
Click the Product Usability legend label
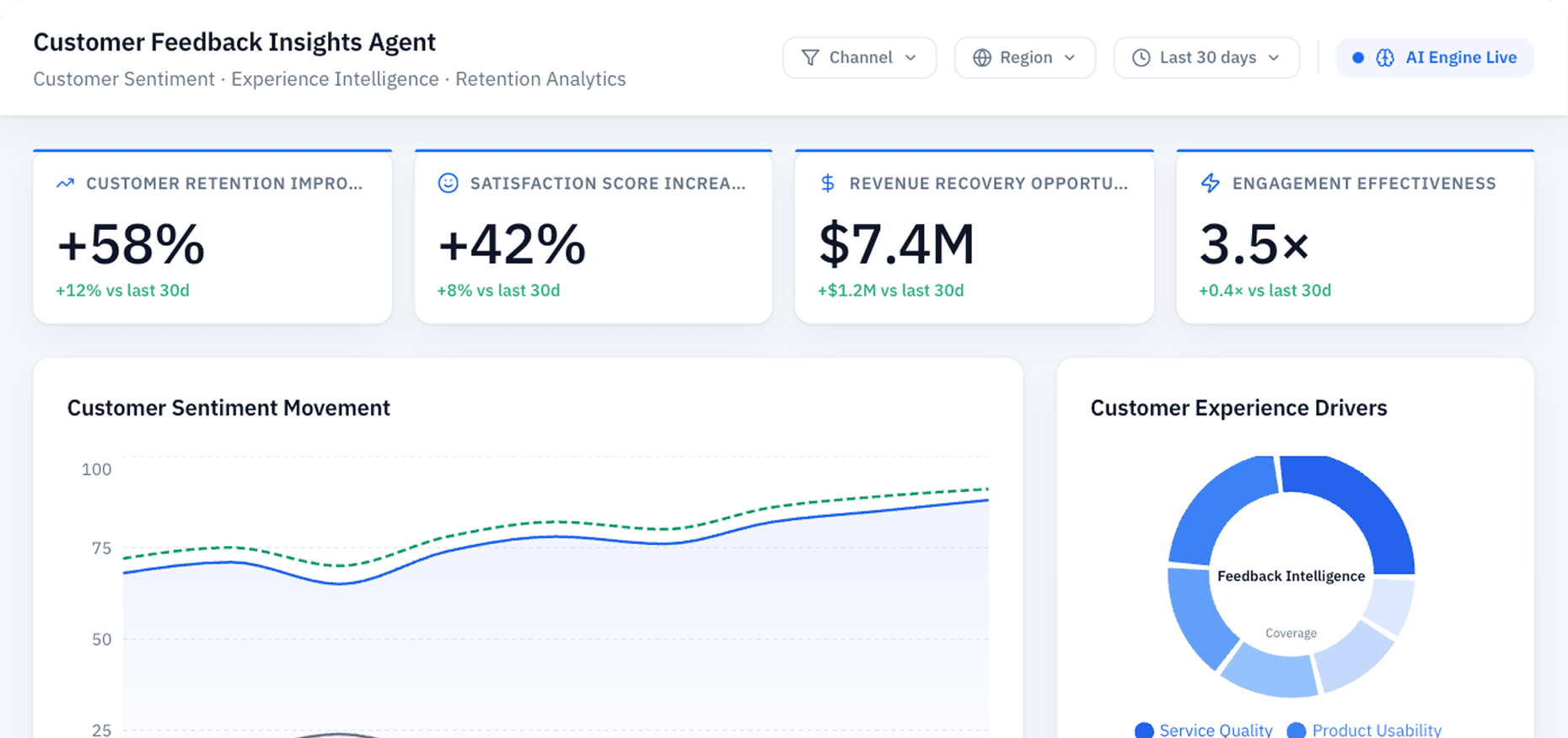click(1377, 730)
